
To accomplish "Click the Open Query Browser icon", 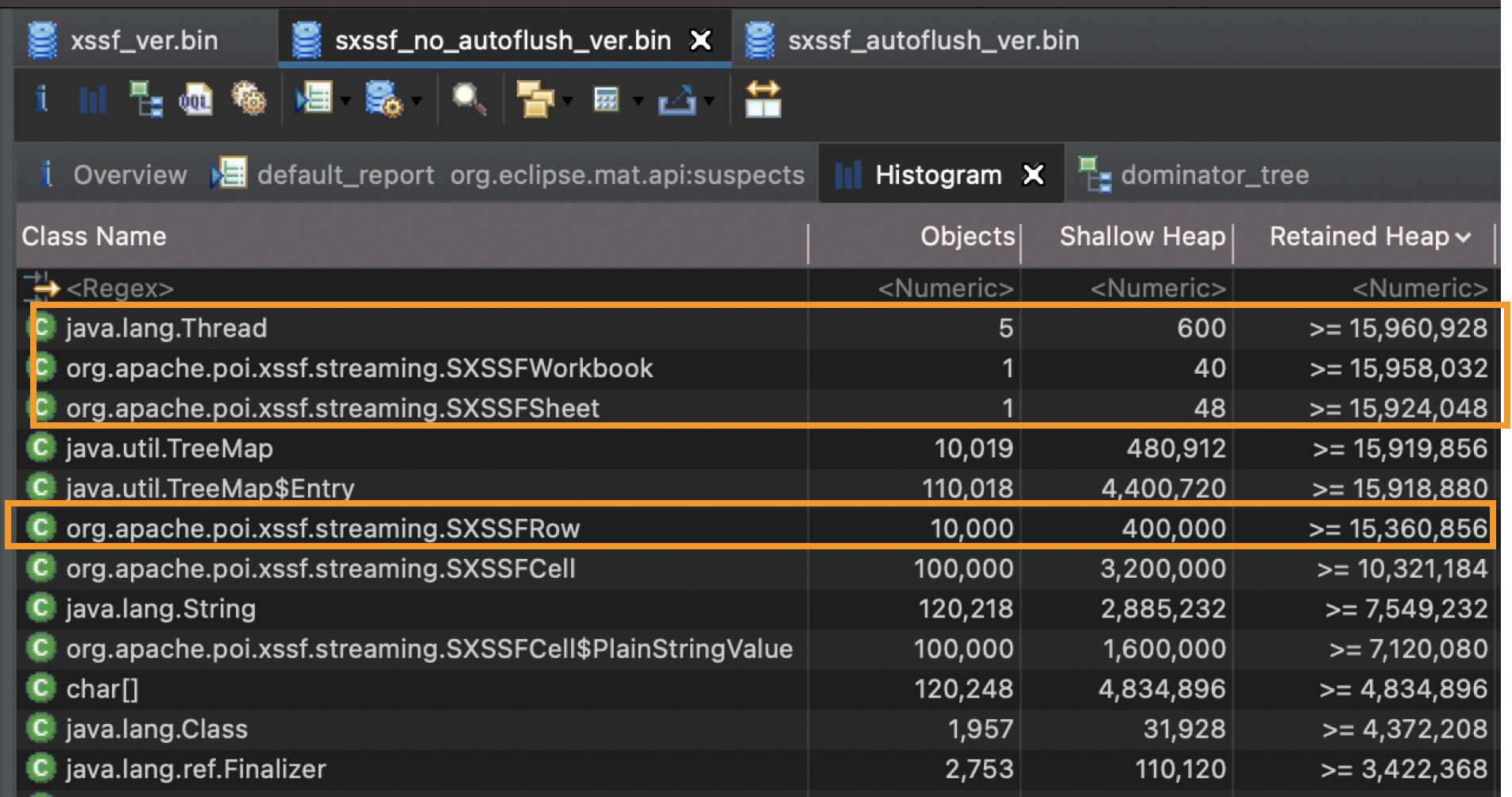I will coord(384,100).
